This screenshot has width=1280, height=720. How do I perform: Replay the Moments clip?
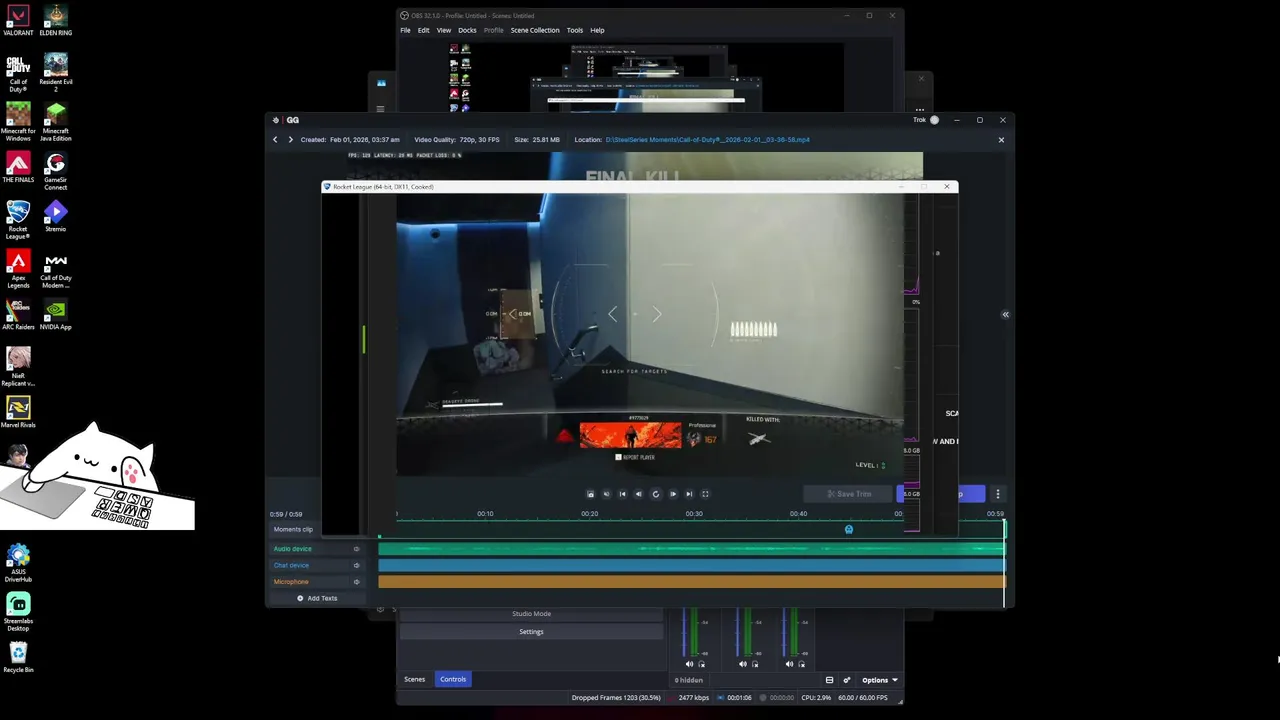coord(656,494)
